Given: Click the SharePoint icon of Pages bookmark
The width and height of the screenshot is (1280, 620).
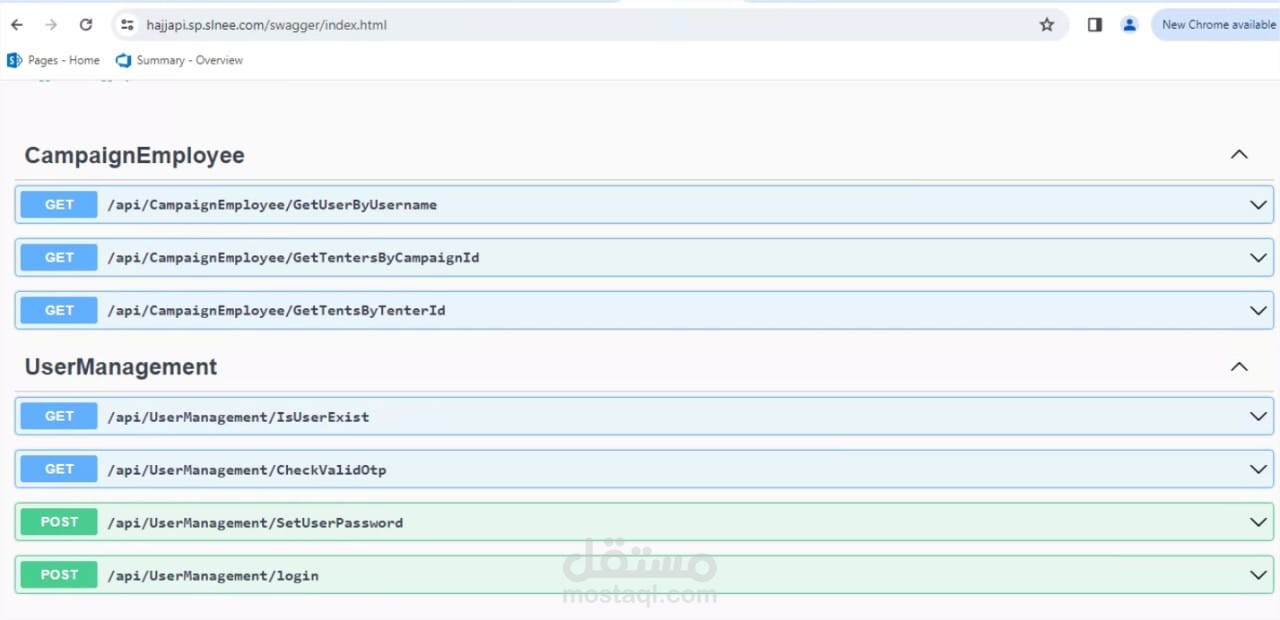Looking at the screenshot, I should tap(14, 60).
